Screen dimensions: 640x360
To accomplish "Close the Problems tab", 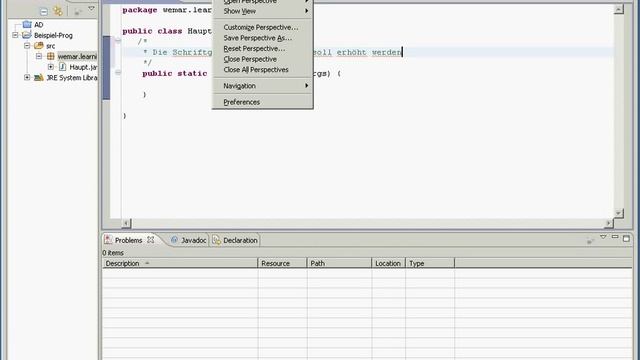I will click(151, 240).
